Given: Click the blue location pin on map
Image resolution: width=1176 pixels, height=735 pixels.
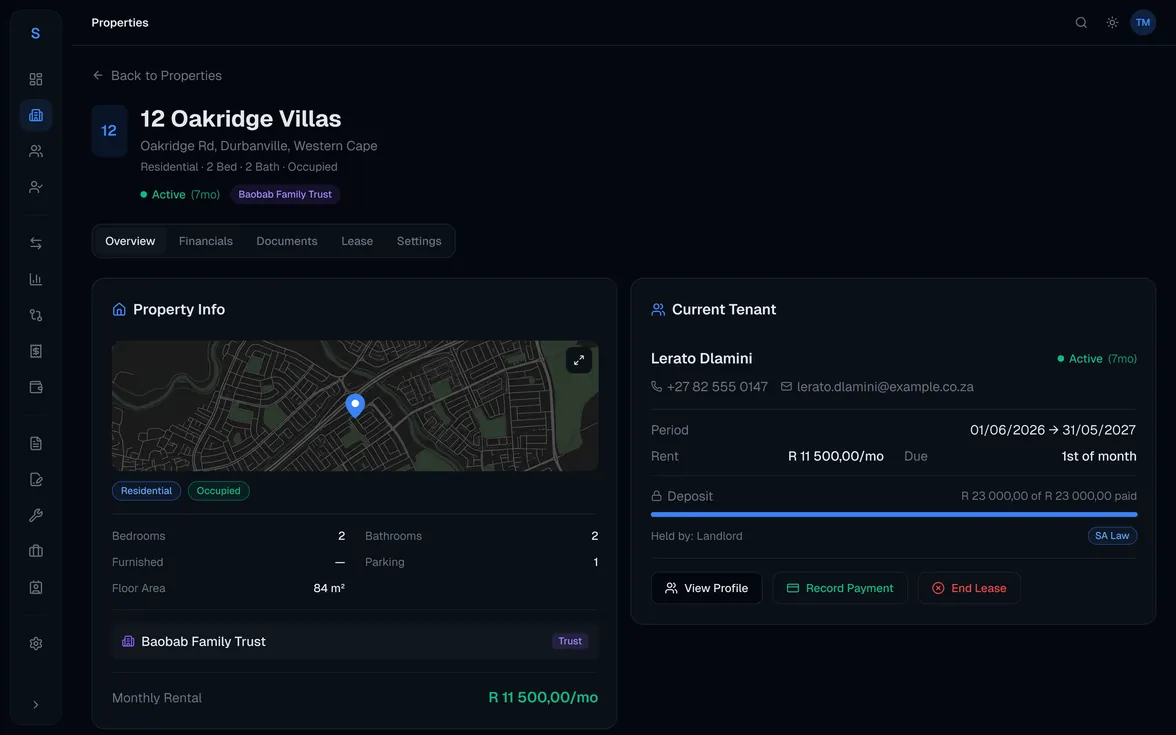Looking at the screenshot, I should (x=355, y=404).
